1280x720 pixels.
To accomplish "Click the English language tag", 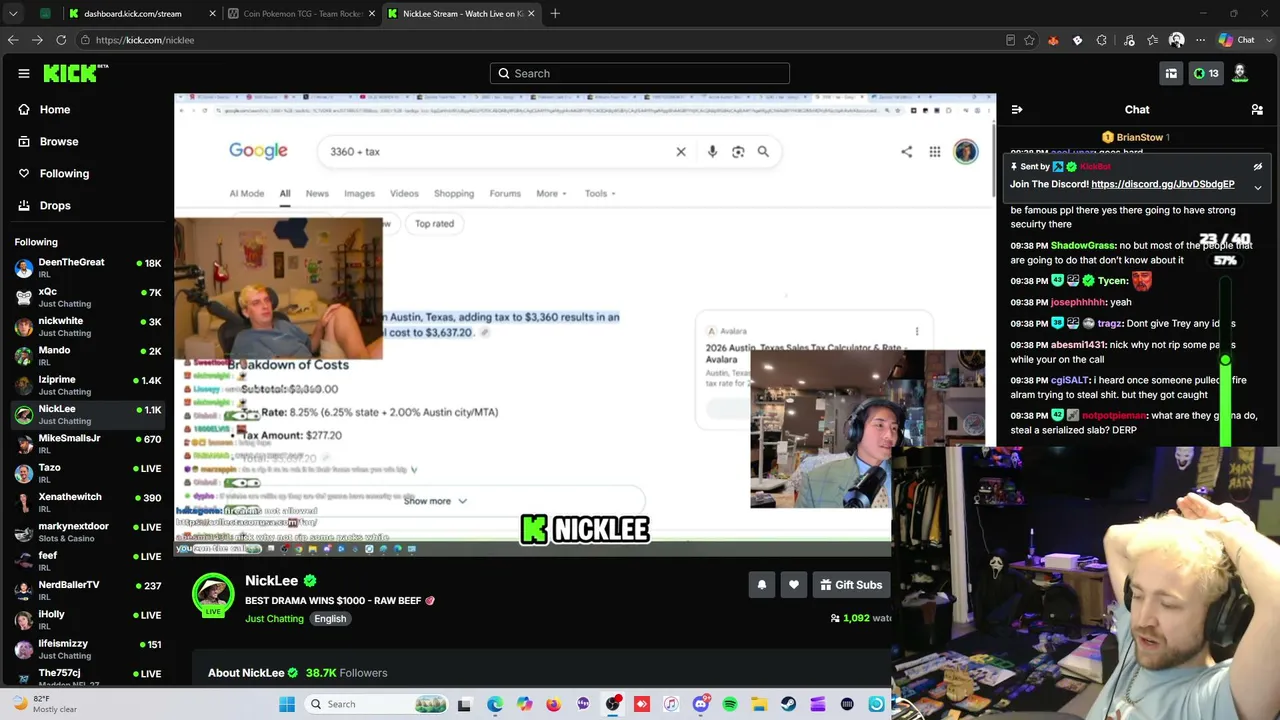I will (330, 619).
